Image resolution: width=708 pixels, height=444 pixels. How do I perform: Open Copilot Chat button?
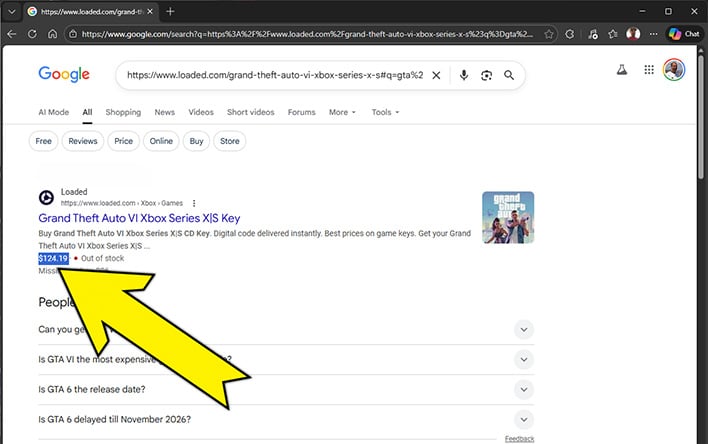tap(684, 34)
